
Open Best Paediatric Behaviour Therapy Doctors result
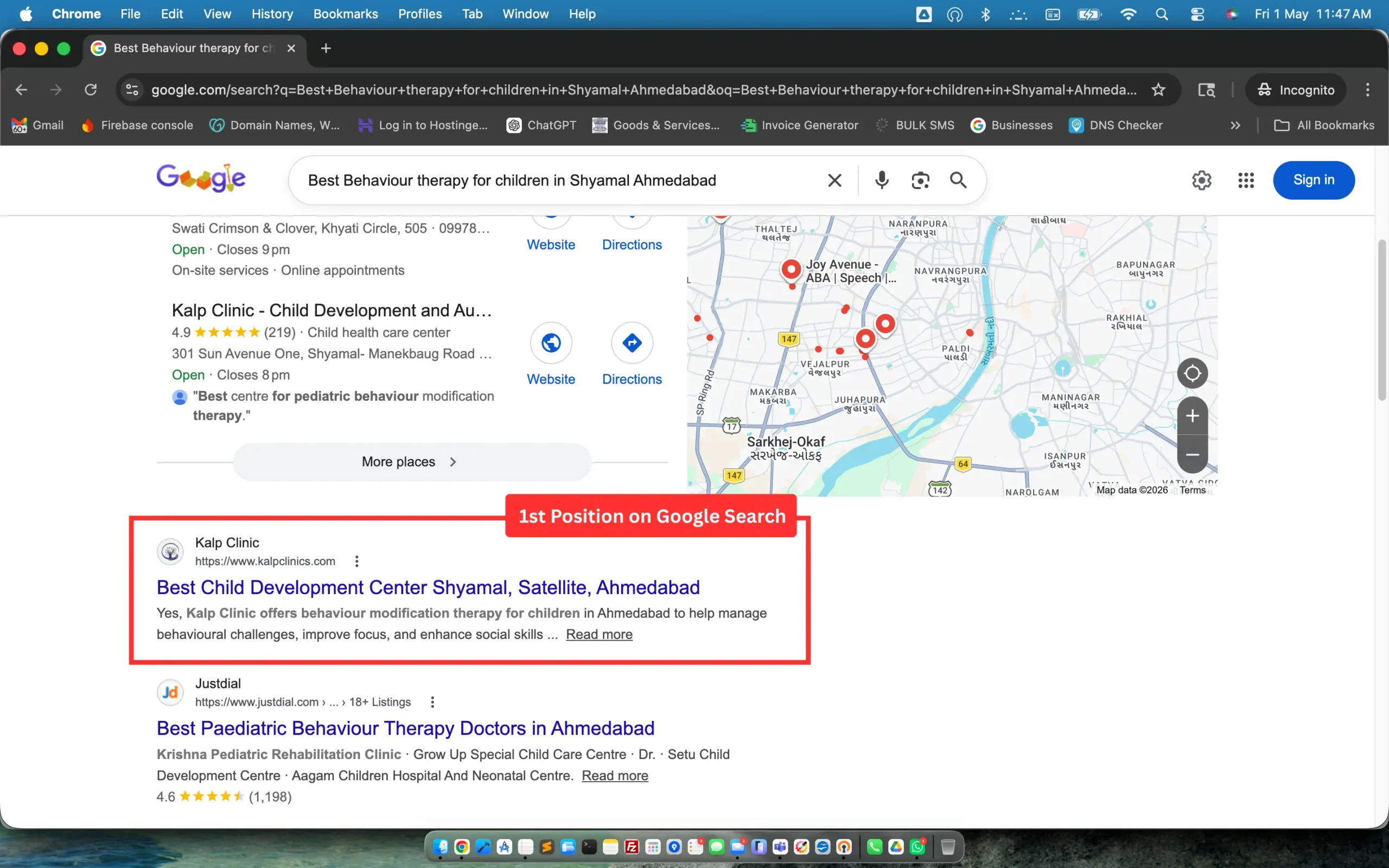[406, 728]
